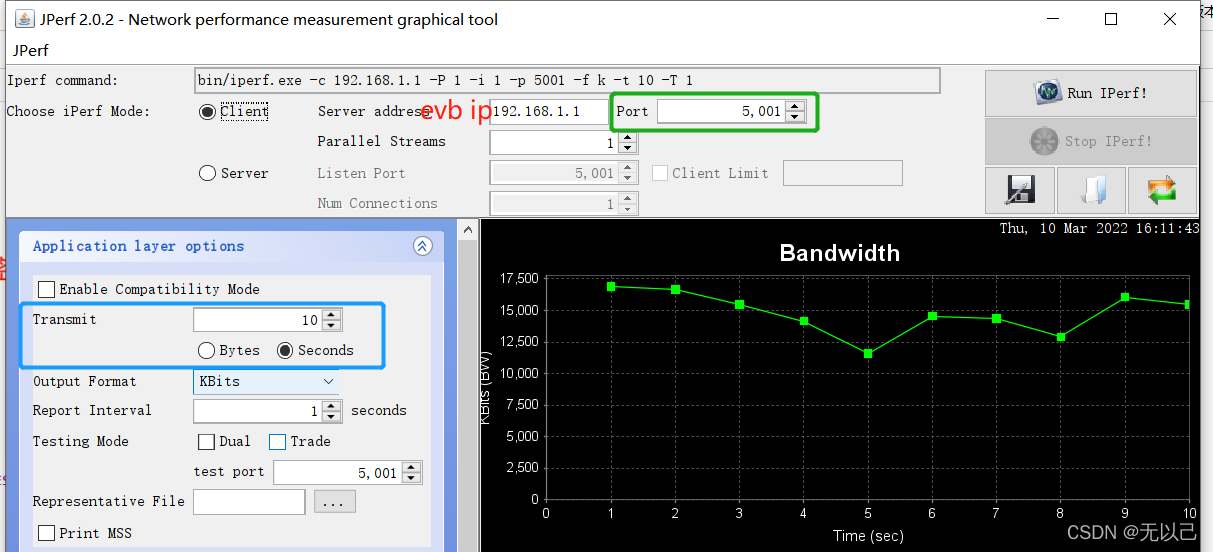Click the Parallel Streams input field
The width and height of the screenshot is (1213, 552).
[554, 143]
